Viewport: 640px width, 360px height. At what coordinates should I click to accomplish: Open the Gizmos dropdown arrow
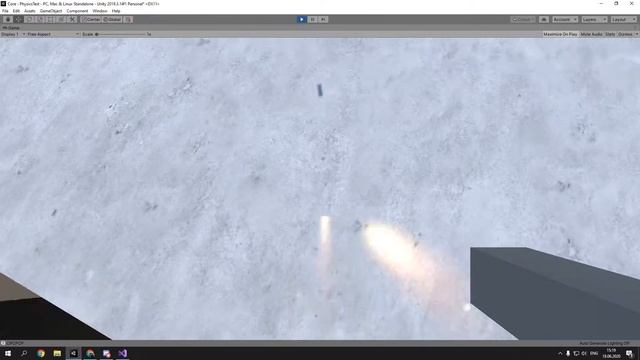636,34
